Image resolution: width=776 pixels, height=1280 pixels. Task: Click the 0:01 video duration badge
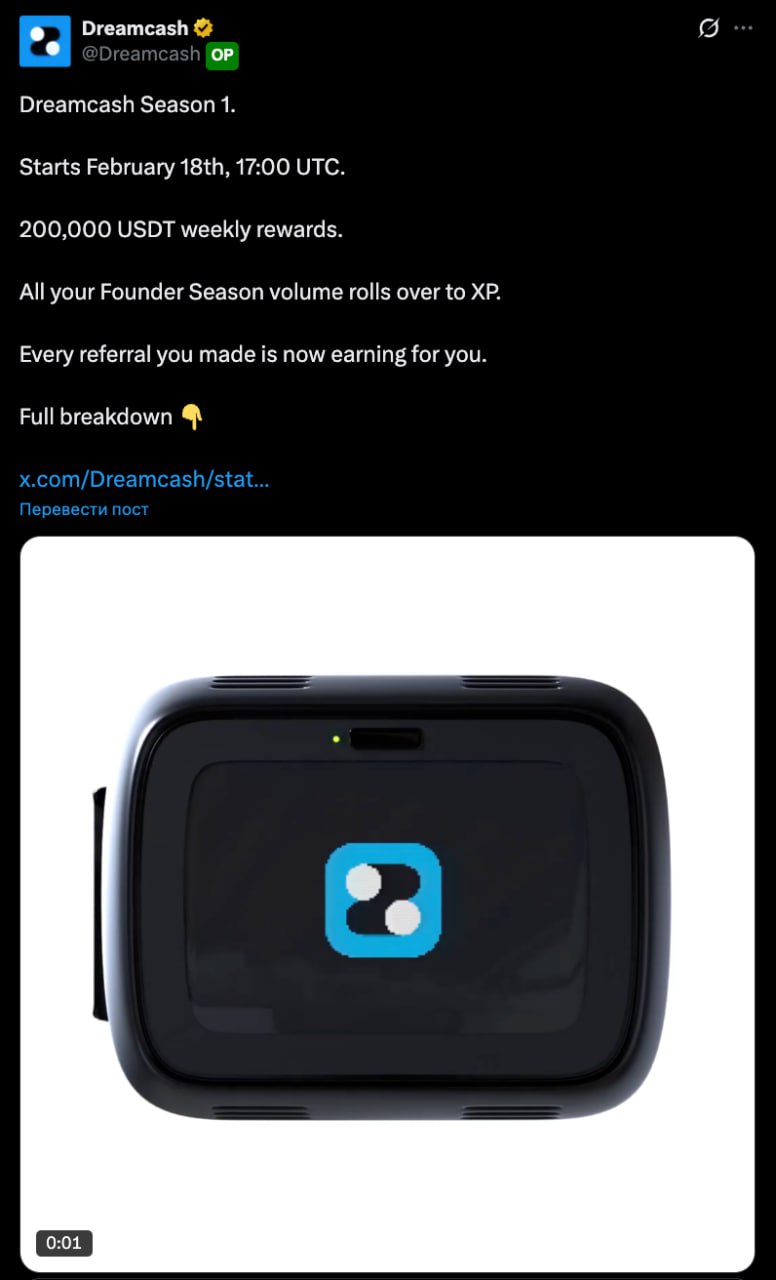[x=64, y=1243]
